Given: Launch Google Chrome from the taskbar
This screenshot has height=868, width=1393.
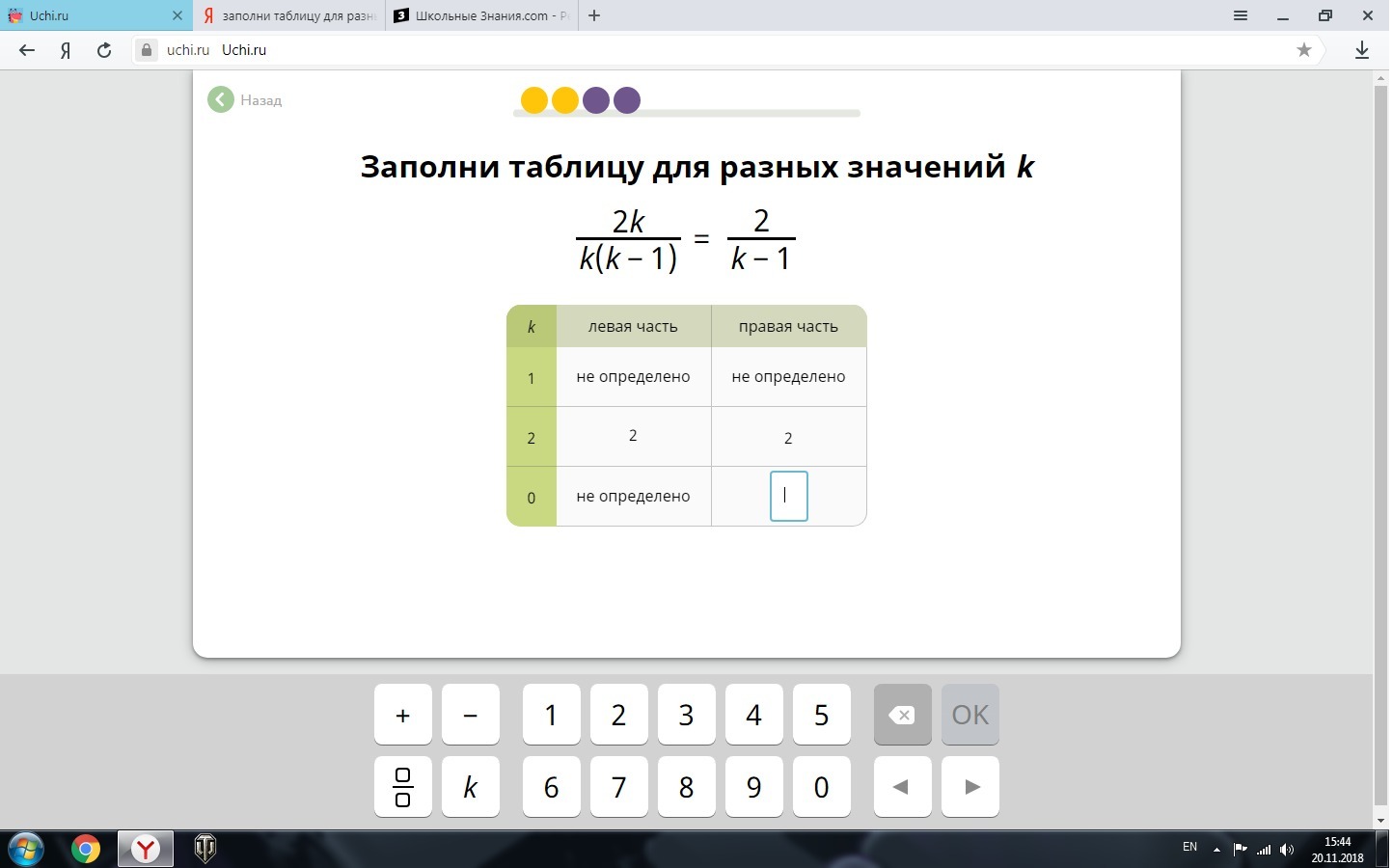Looking at the screenshot, I should pyautogui.click(x=86, y=849).
